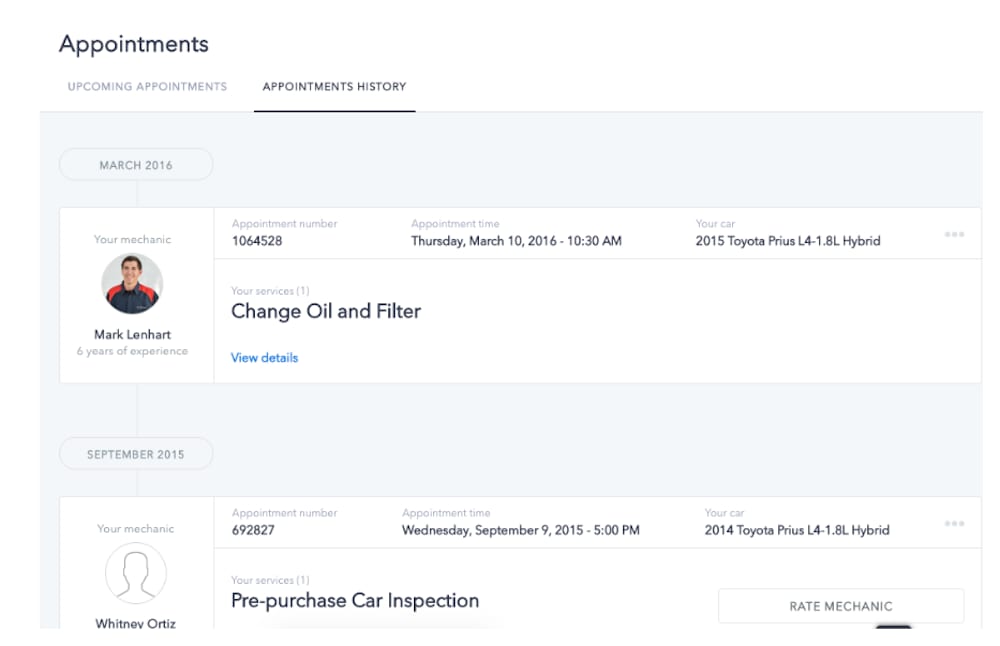The height and width of the screenshot is (646, 1000).
Task: Click the 2015 Toyota Prius car text
Action: point(788,241)
